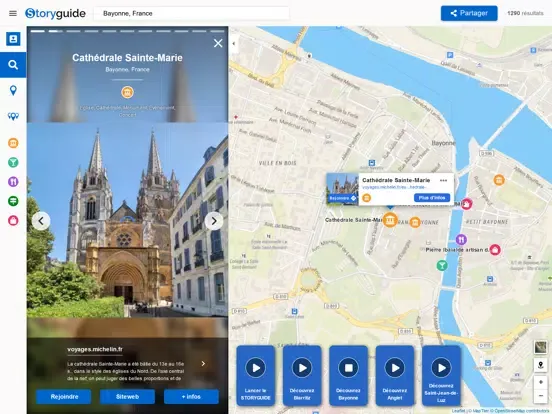Viewport: 552px width, 414px height.
Task: Filter by dark green signpost category in sidebar
Action: (x=13, y=201)
